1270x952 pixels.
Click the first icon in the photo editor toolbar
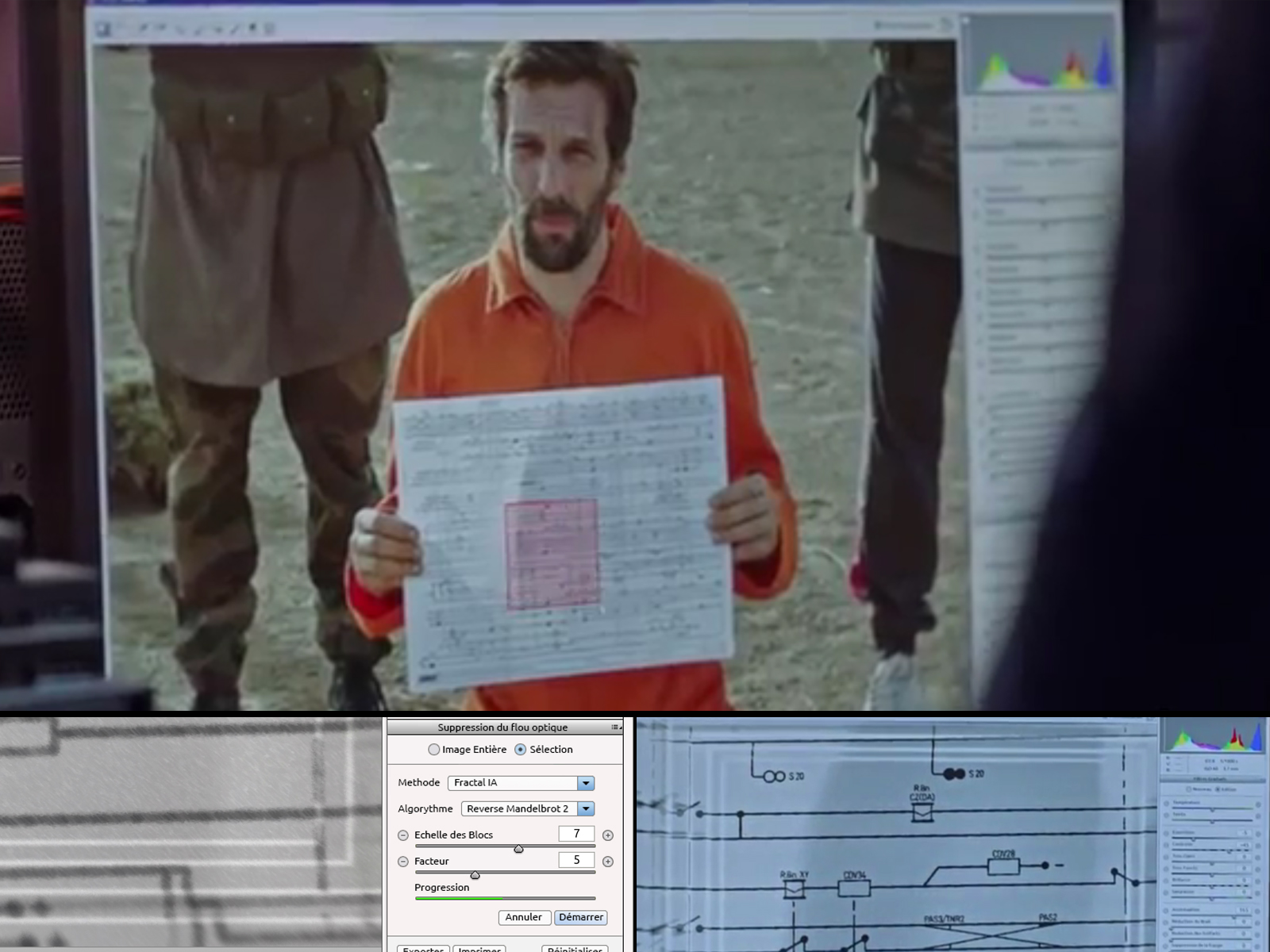pos(103,29)
